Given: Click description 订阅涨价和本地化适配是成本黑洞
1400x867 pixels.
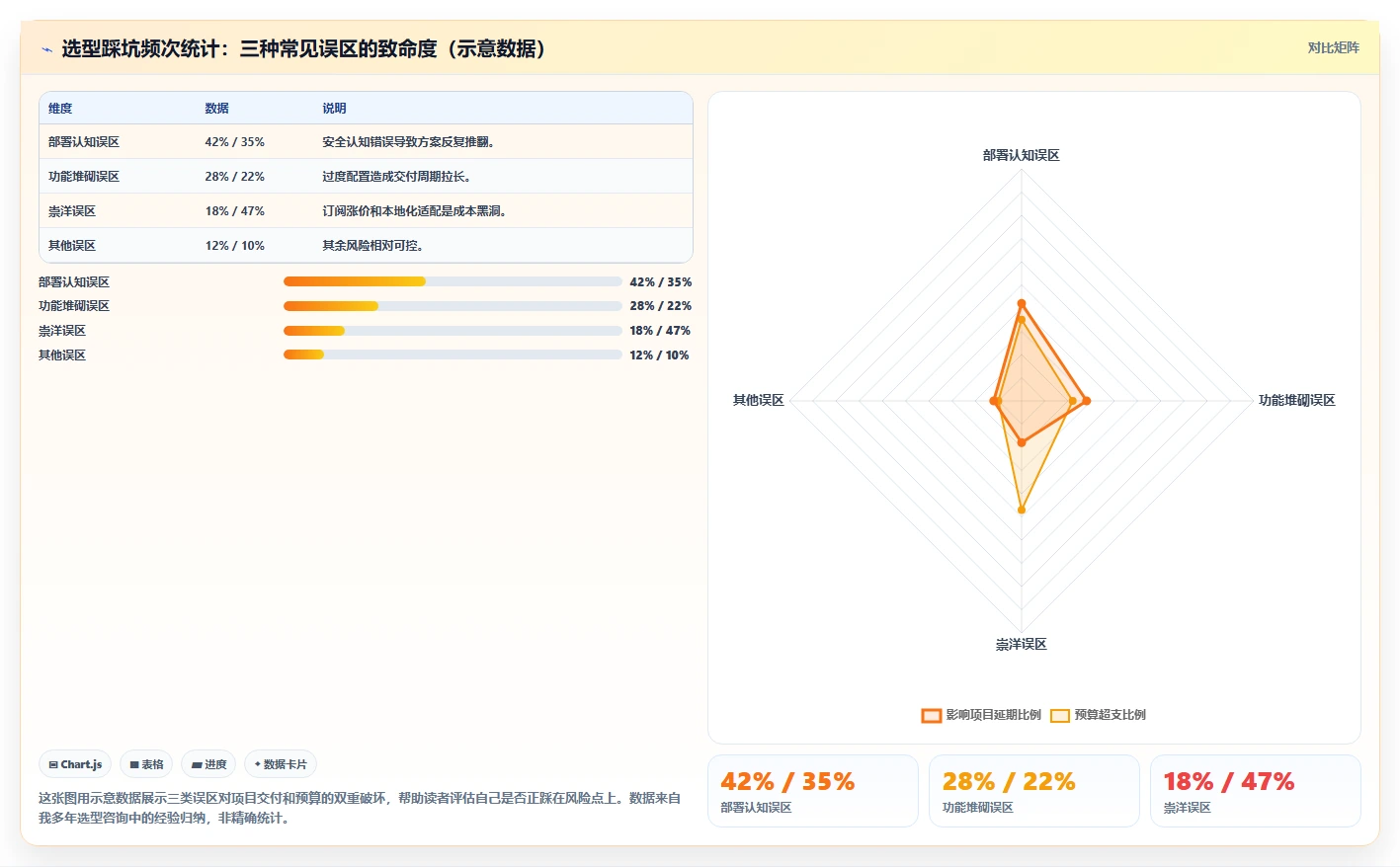Looking at the screenshot, I should pyautogui.click(x=414, y=211).
